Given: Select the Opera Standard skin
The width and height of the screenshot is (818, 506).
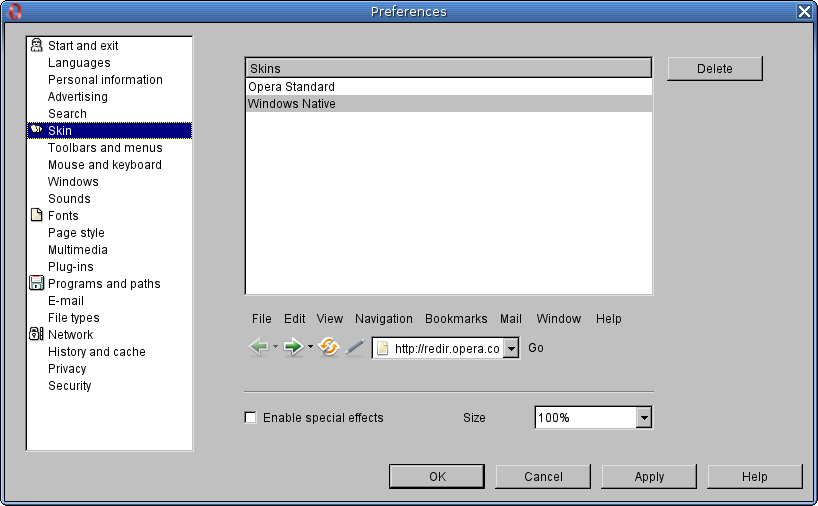Looking at the screenshot, I should [x=291, y=87].
